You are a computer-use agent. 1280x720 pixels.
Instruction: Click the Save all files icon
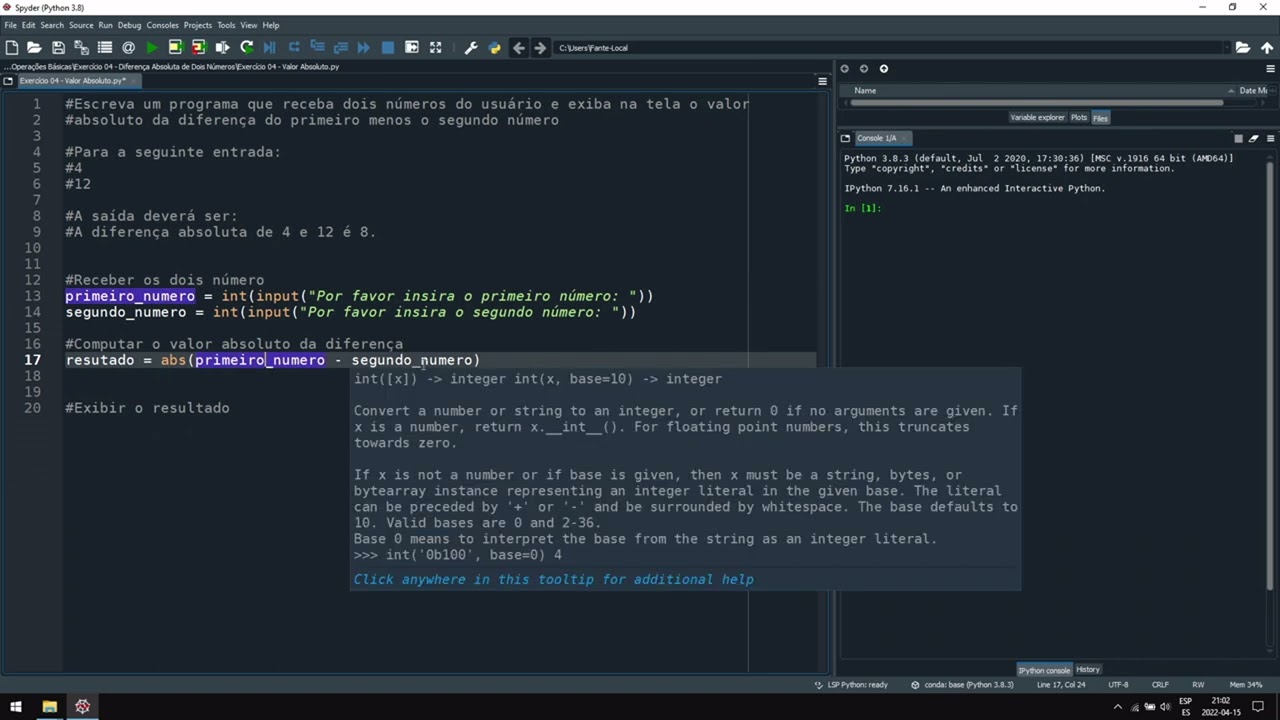[x=81, y=47]
